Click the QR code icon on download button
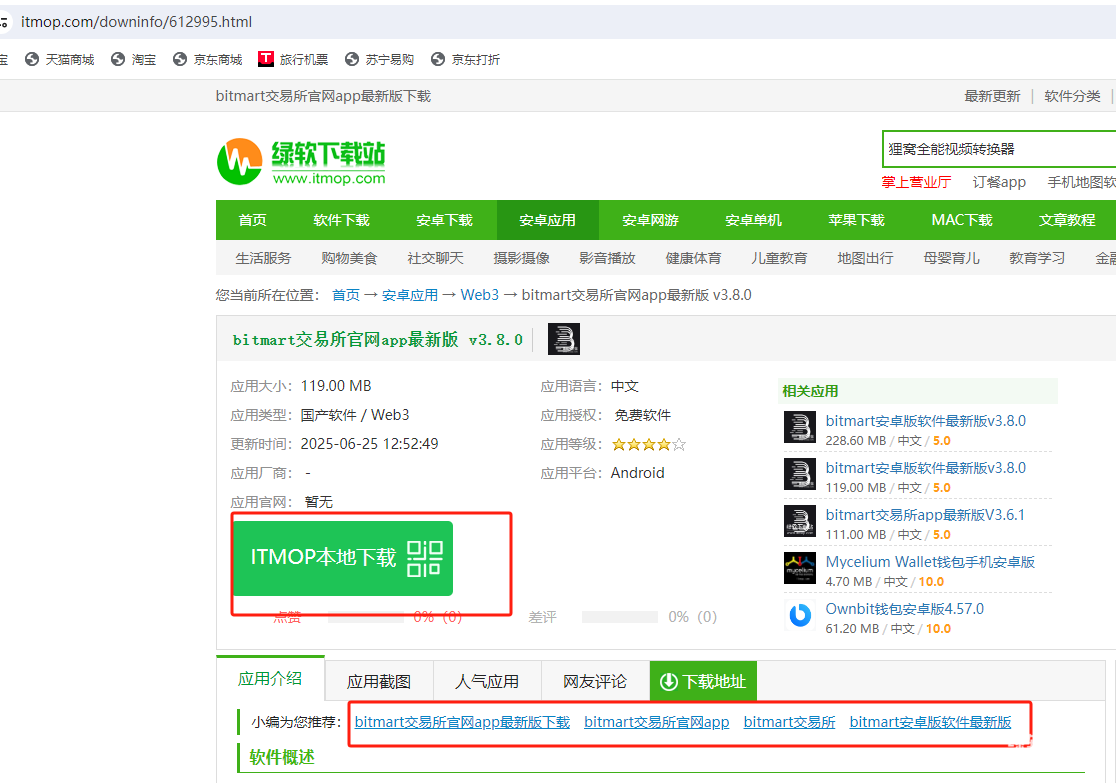The height and width of the screenshot is (783, 1116). [424, 558]
